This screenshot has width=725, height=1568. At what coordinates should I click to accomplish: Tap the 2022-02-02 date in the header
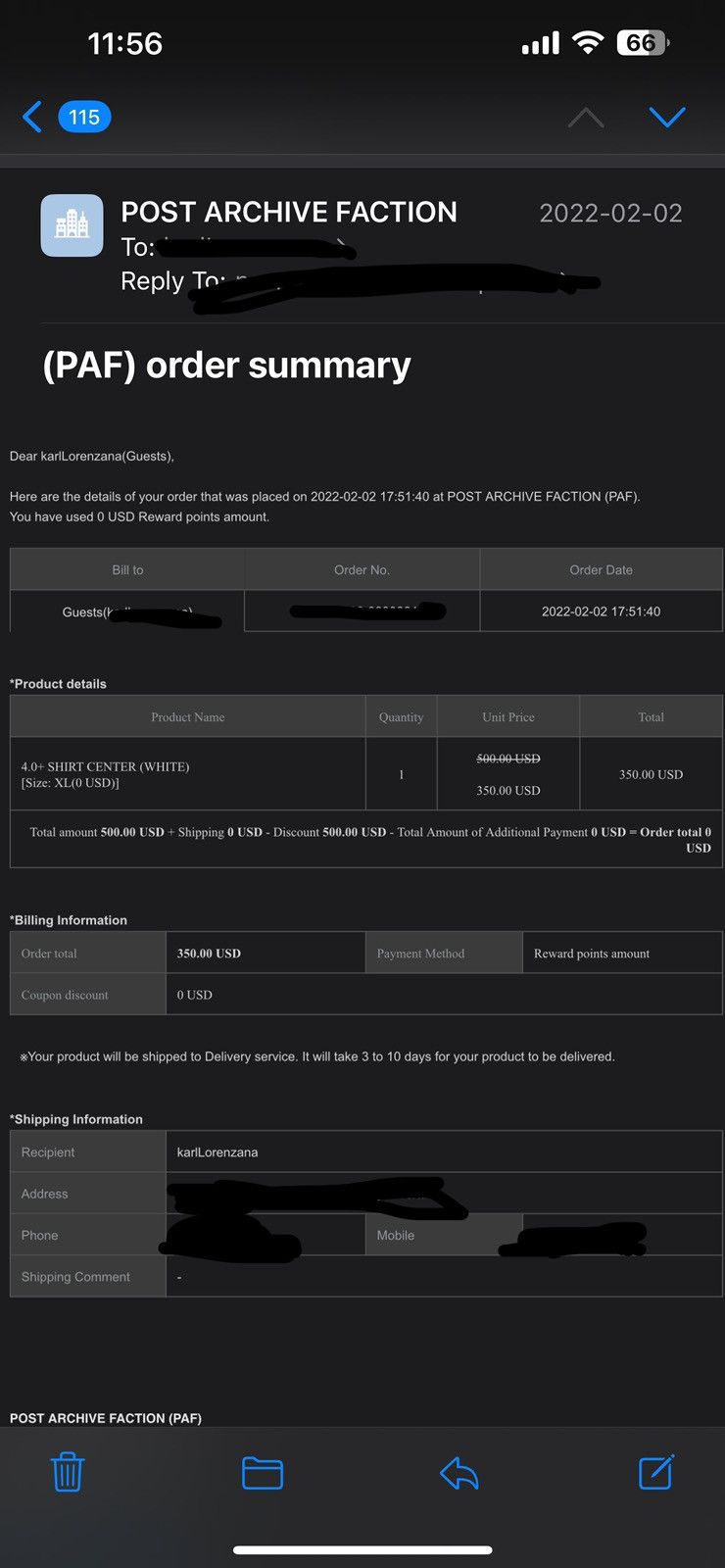pyautogui.click(x=610, y=213)
